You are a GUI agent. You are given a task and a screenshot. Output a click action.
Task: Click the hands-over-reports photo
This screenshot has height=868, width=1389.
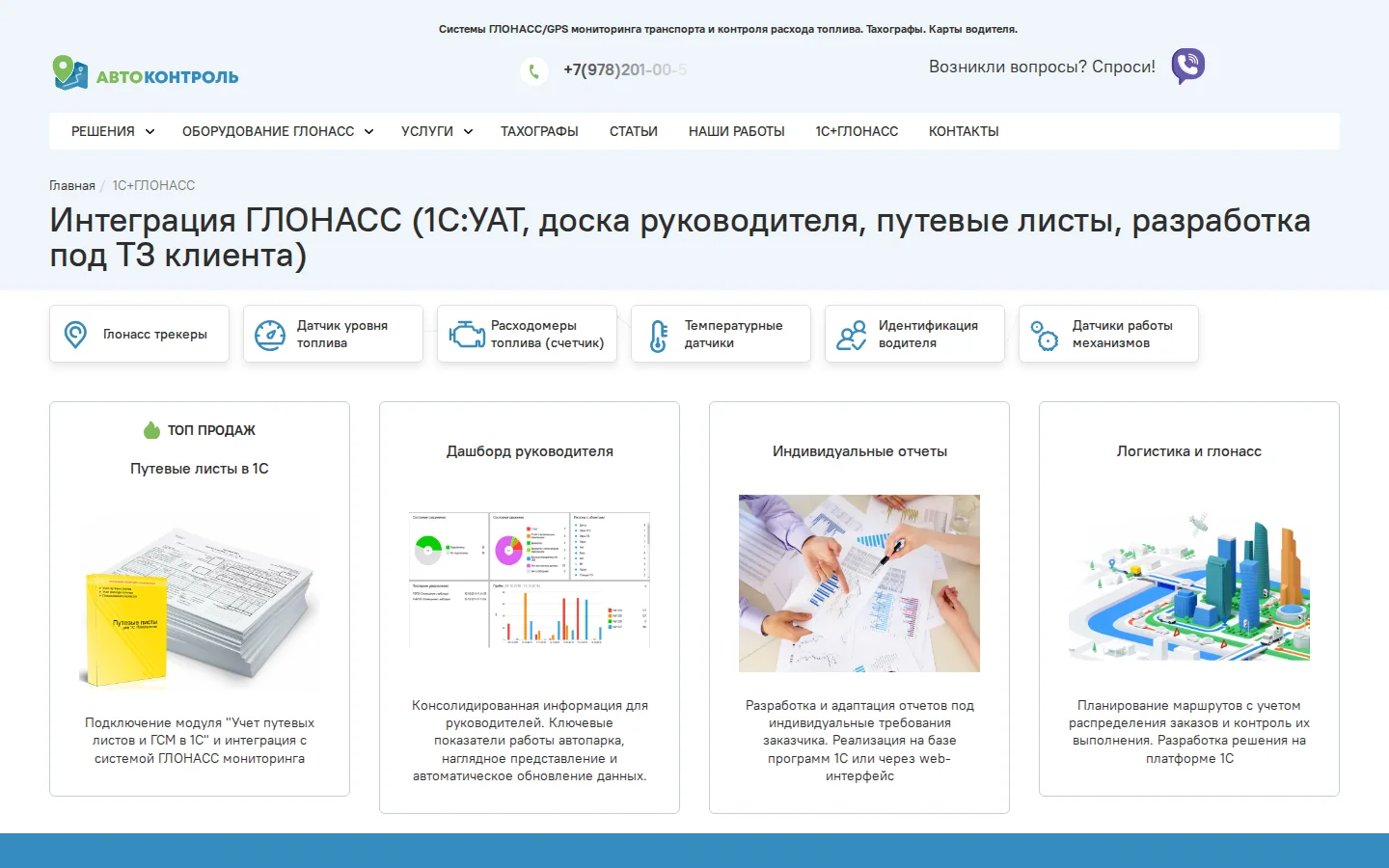coord(859,583)
